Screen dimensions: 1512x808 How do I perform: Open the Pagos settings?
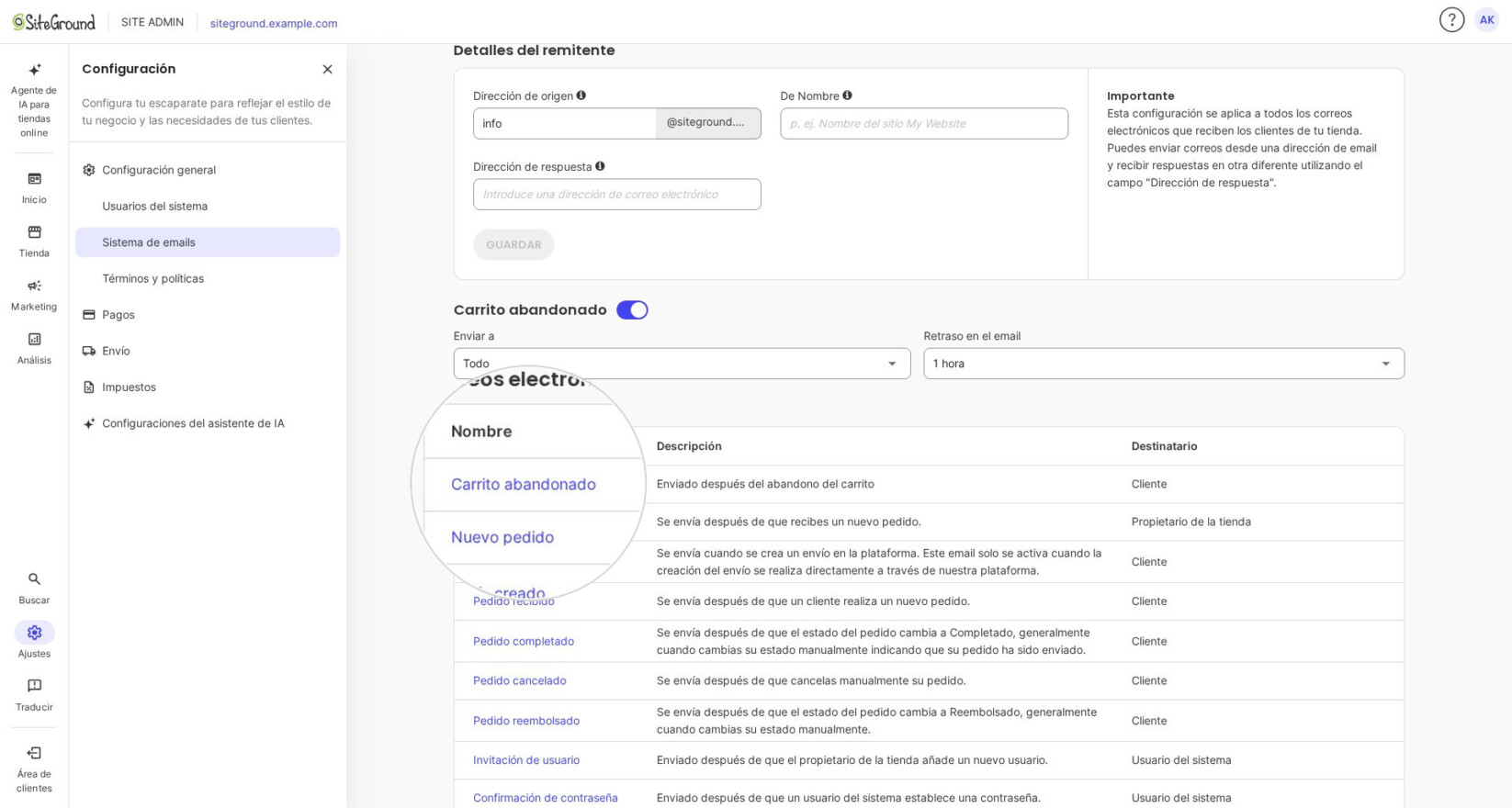coord(208,315)
